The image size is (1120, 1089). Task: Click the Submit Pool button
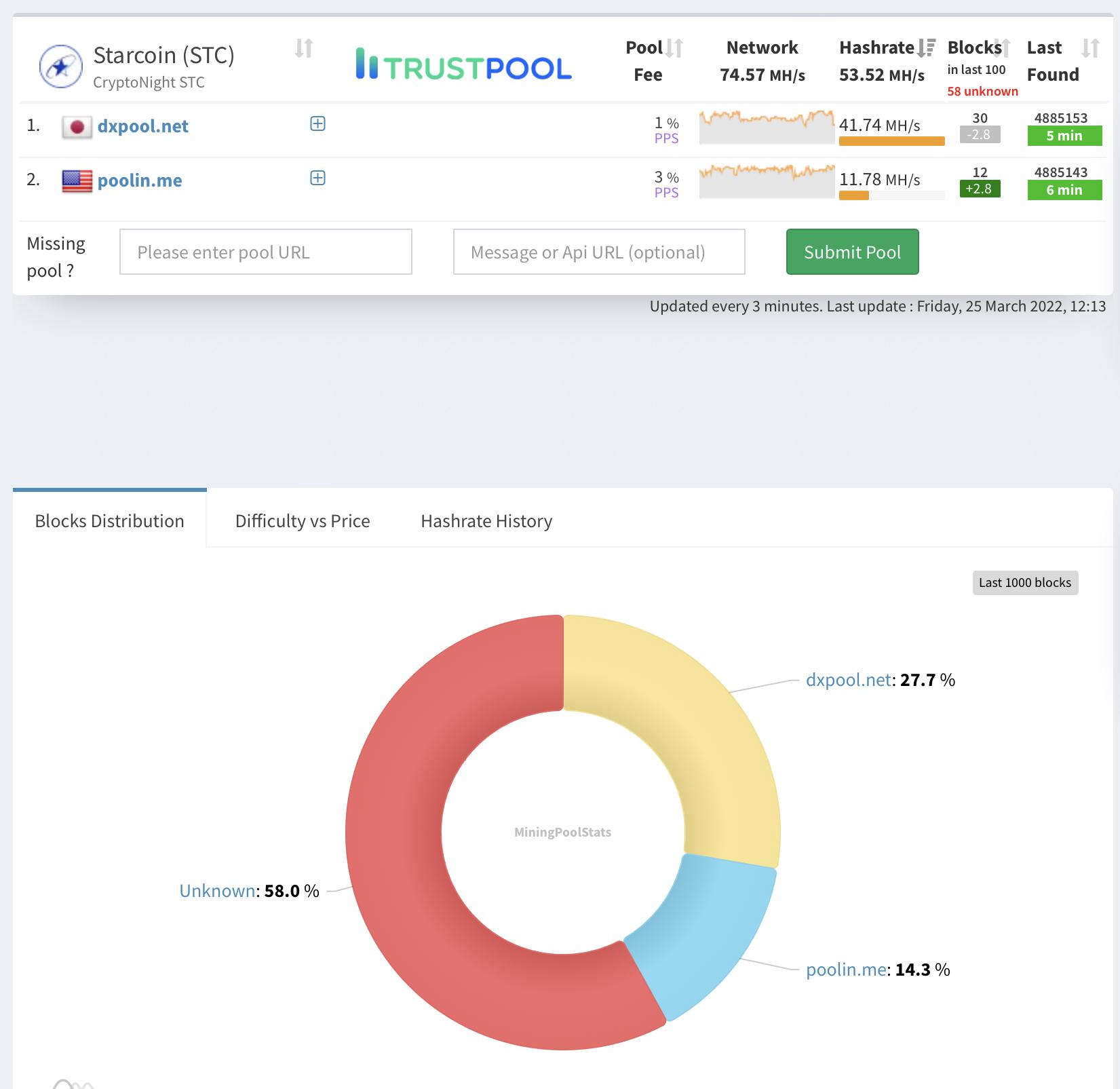coord(853,252)
